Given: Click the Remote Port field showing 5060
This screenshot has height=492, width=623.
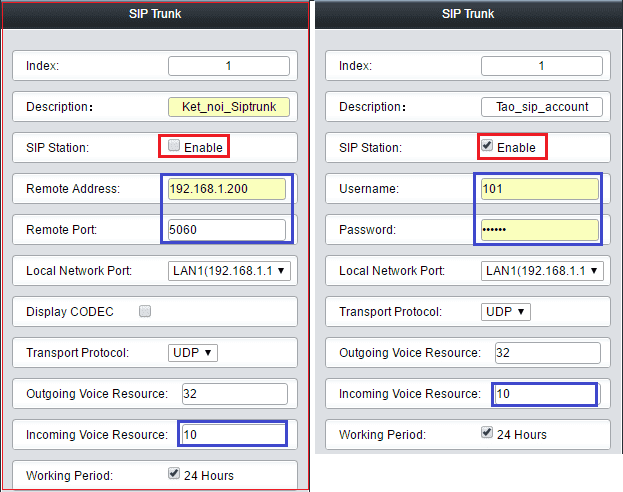Looking at the screenshot, I should coord(227,229).
